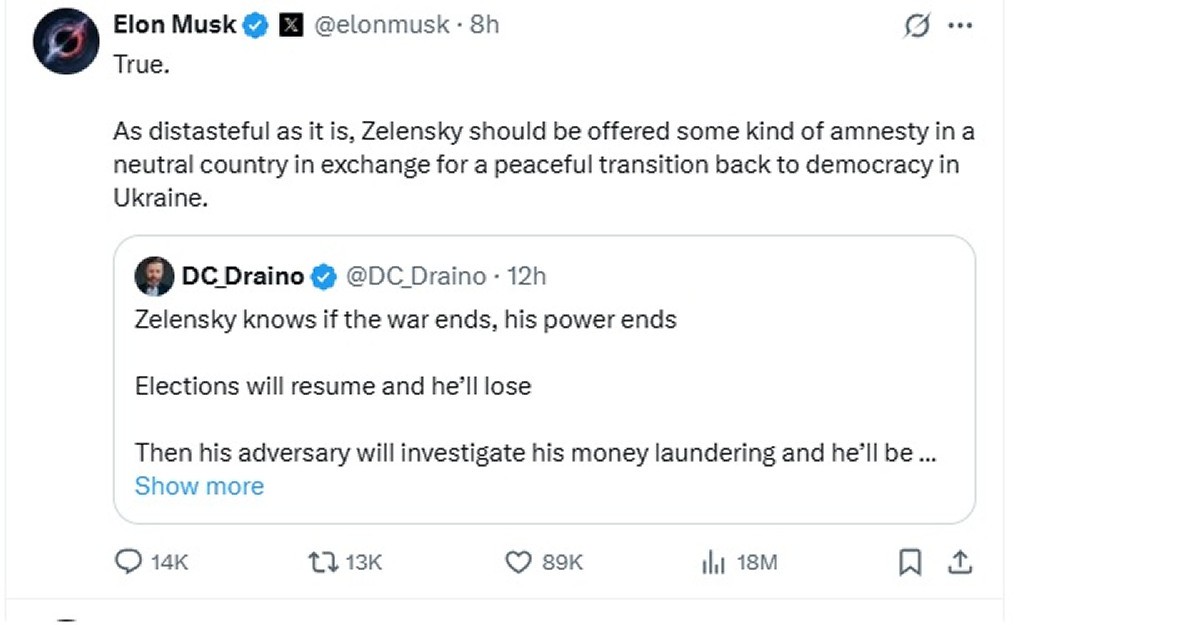The width and height of the screenshot is (1200, 625).
Task: Click Elon Musk's profile avatar
Action: click(x=65, y=42)
